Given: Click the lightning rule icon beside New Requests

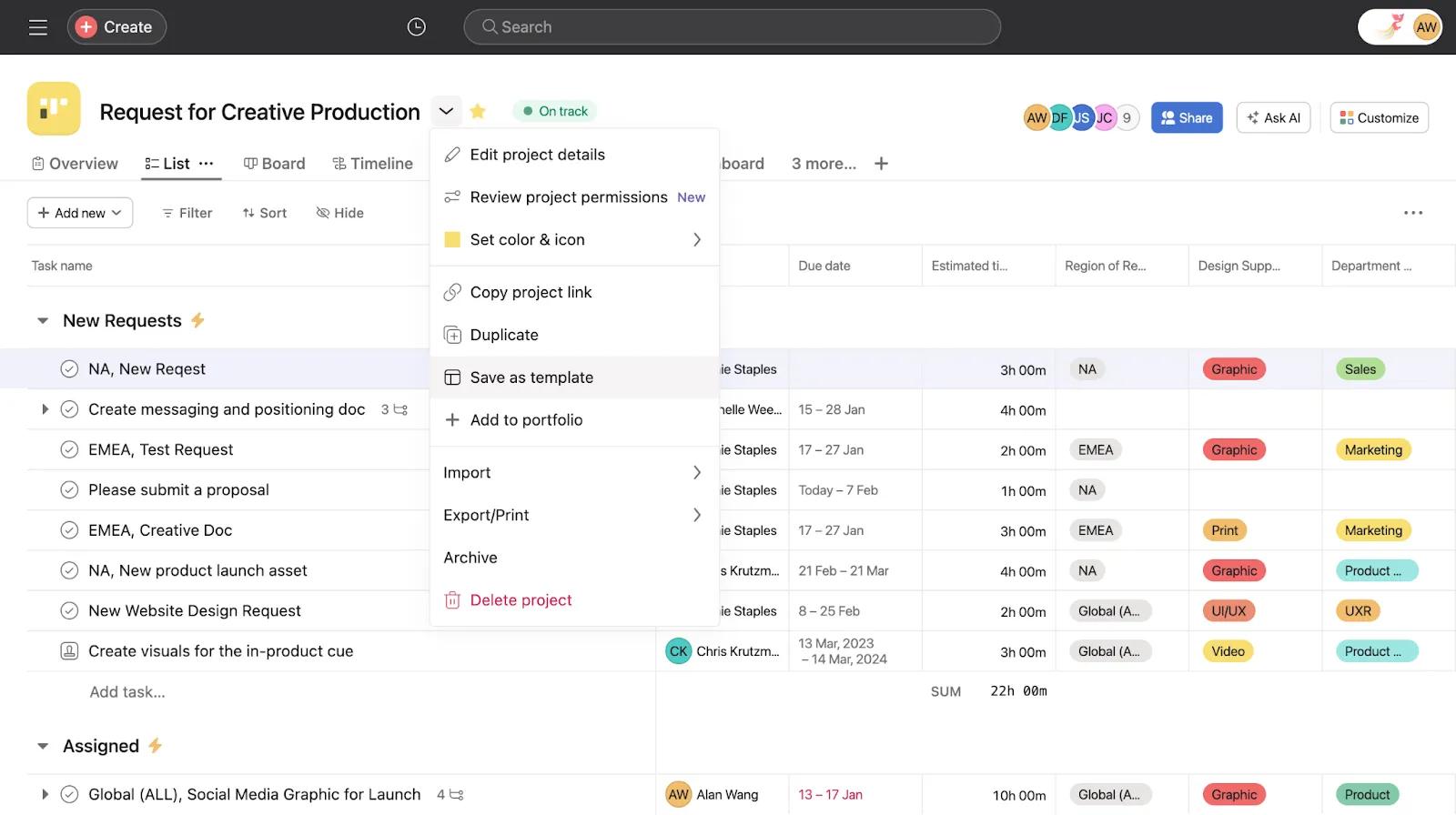Looking at the screenshot, I should point(197,320).
